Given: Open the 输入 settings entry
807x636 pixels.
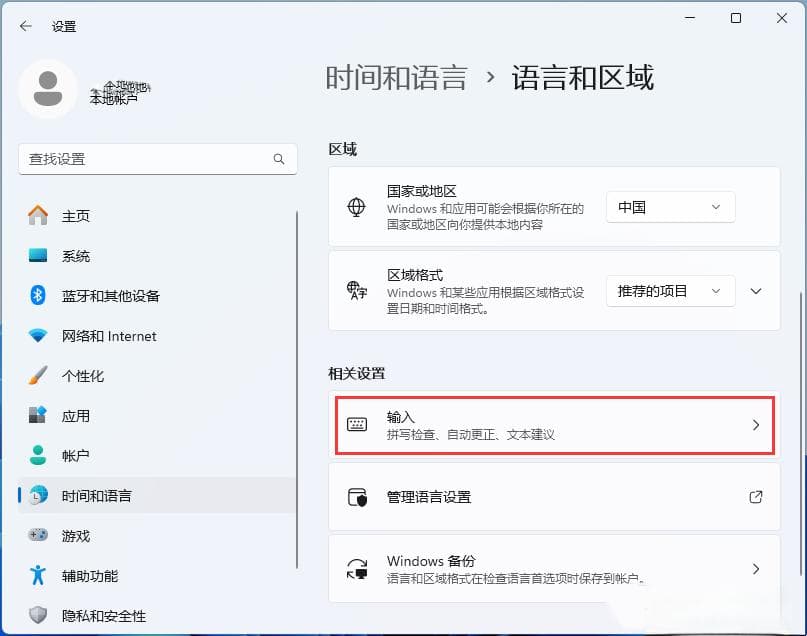Looking at the screenshot, I should pyautogui.click(x=554, y=425).
